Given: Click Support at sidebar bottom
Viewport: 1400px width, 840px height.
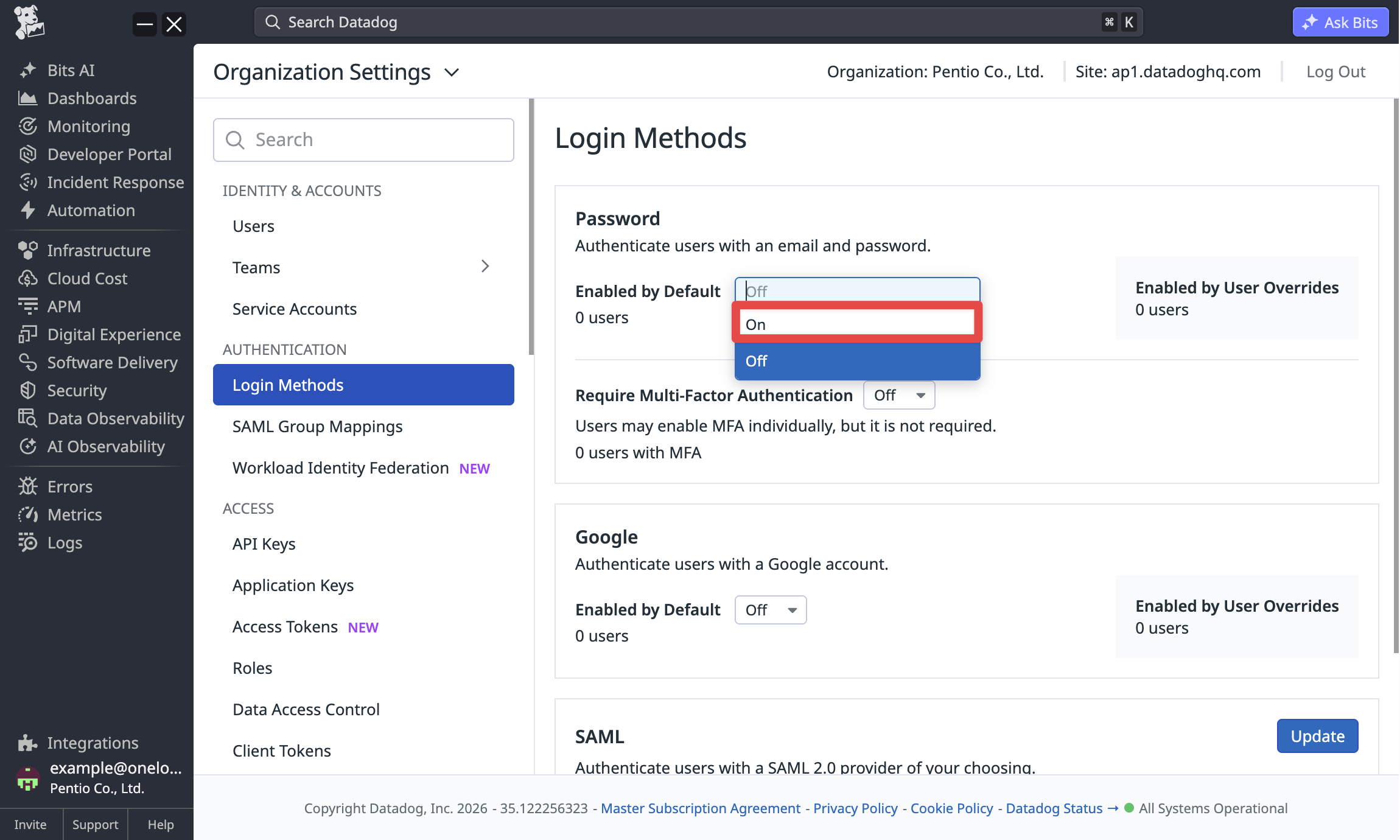Looking at the screenshot, I should [x=95, y=824].
